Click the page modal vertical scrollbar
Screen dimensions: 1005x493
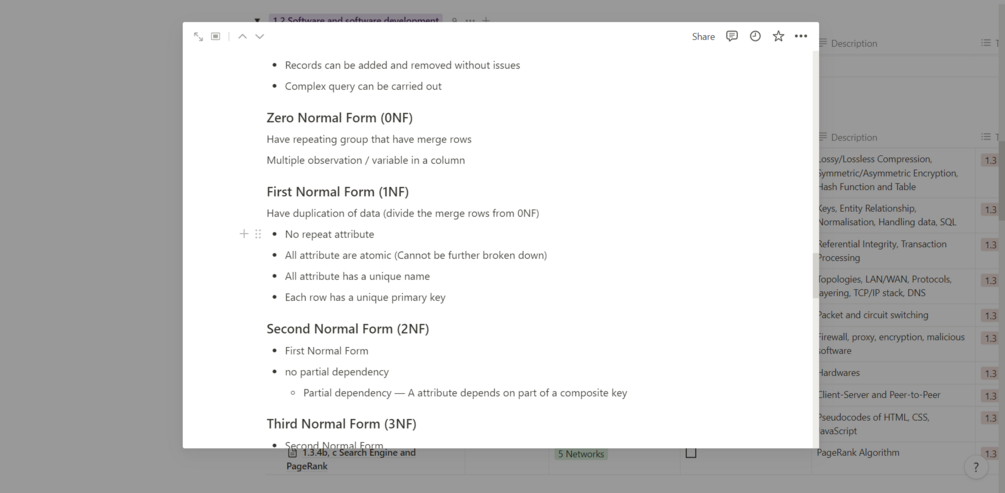(x=815, y=276)
